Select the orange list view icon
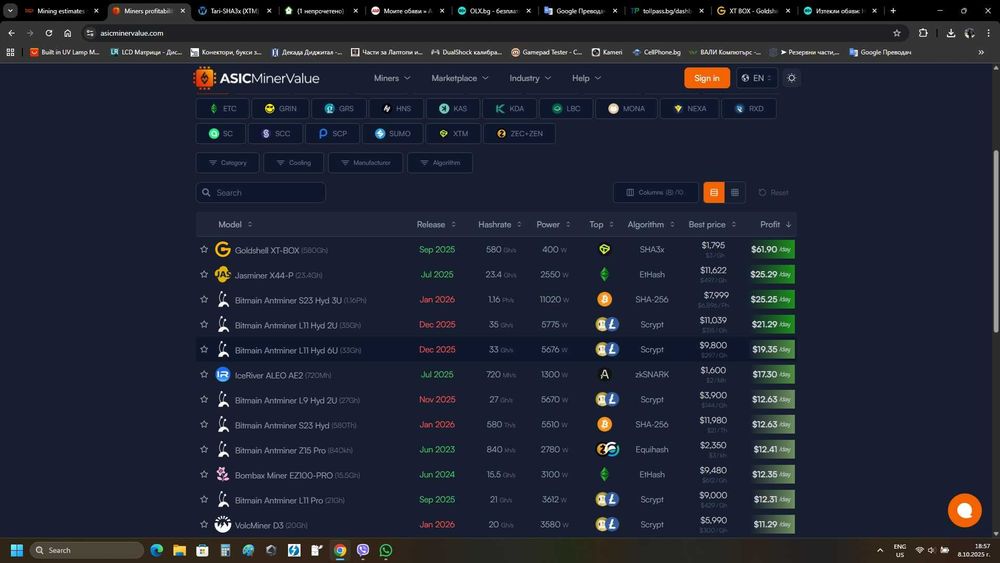The width and height of the screenshot is (1000, 563). pyautogui.click(x=714, y=193)
